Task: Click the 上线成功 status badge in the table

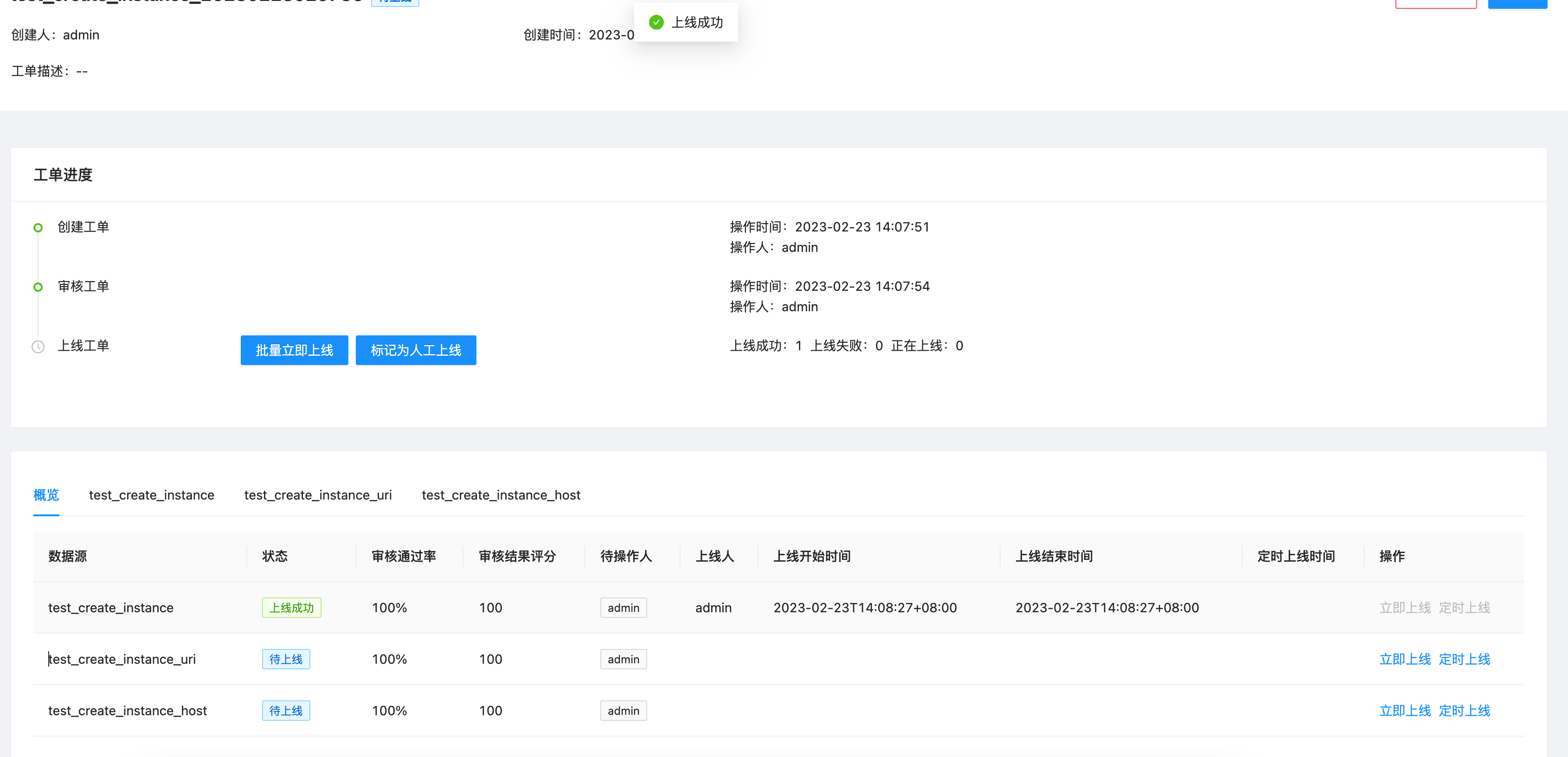Action: coord(291,607)
